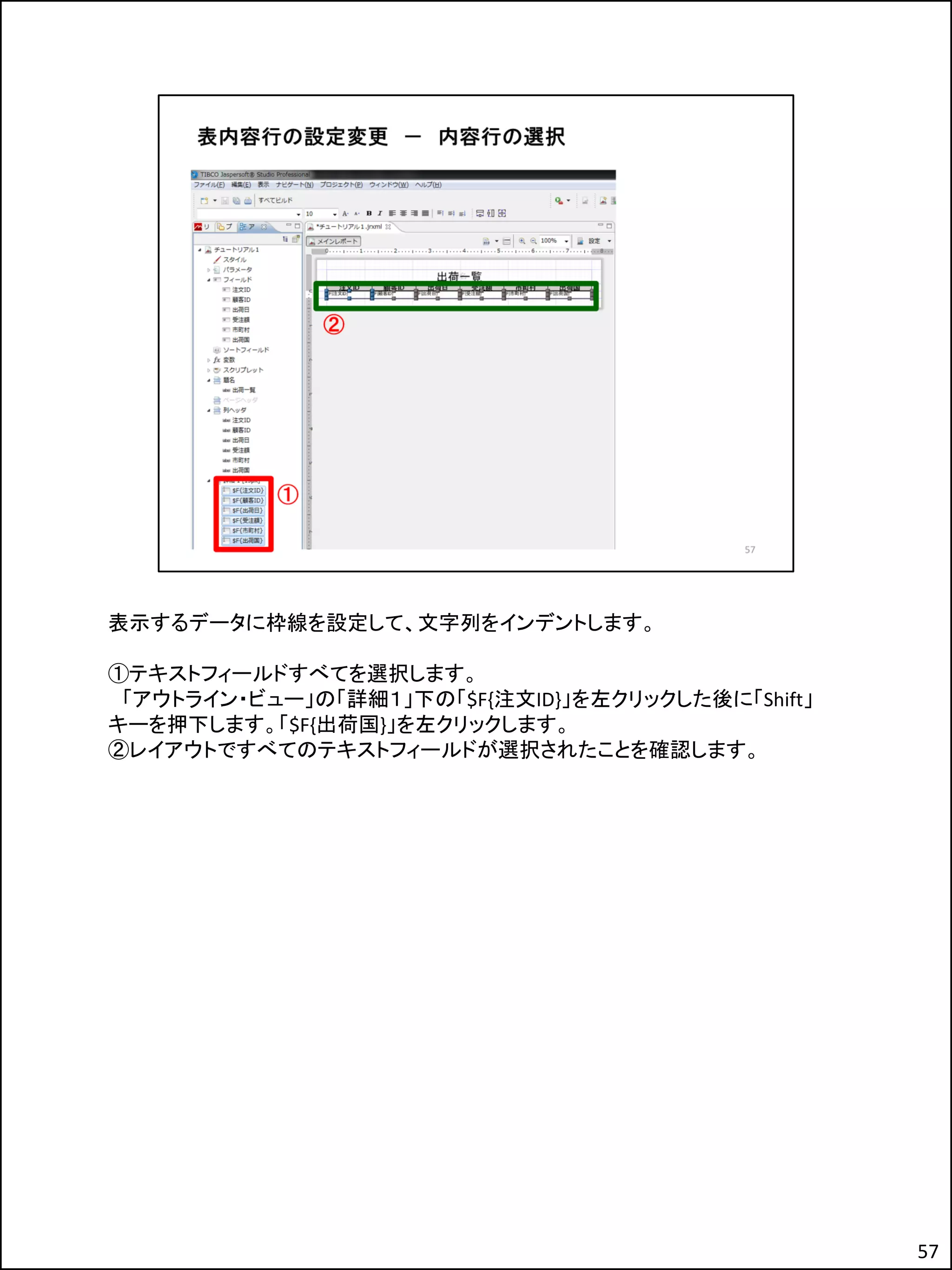952x1270 pixels.
Task: Click the match height sizing icon
Action: coord(490,213)
